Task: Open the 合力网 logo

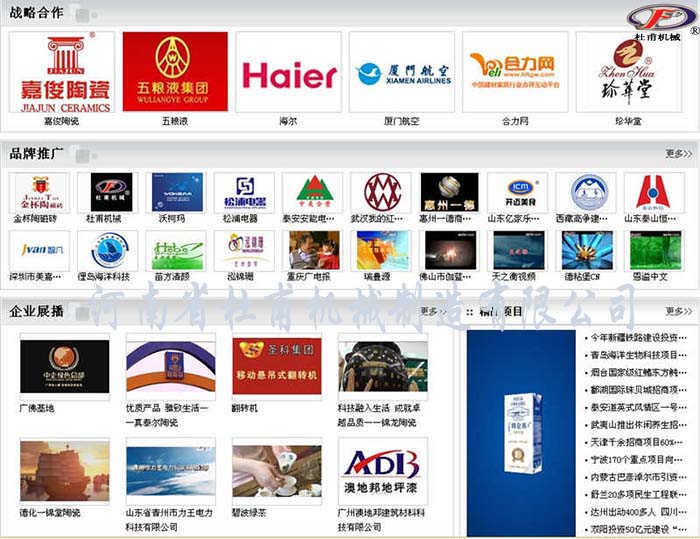Action: click(514, 73)
